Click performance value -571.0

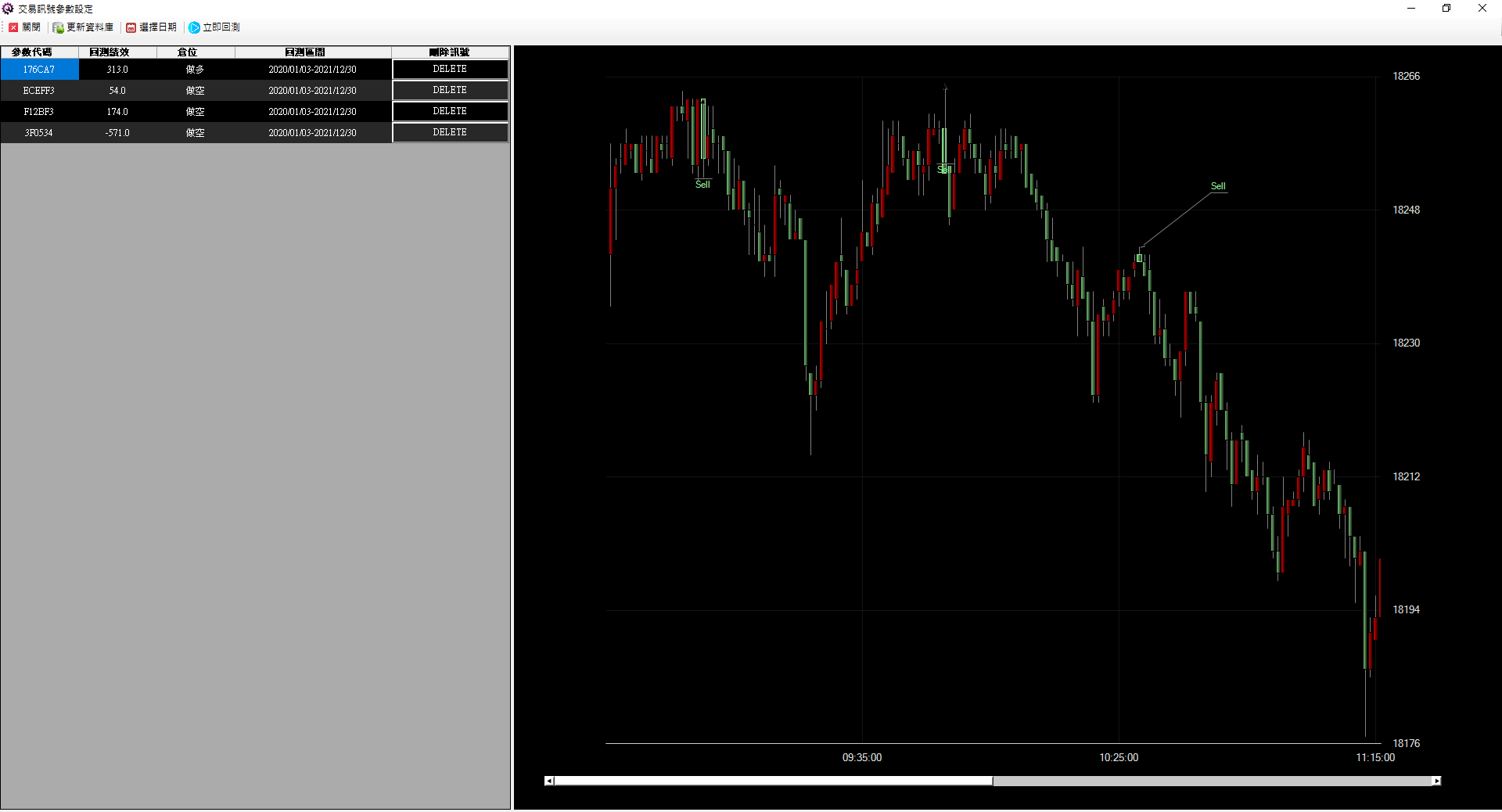click(x=117, y=133)
